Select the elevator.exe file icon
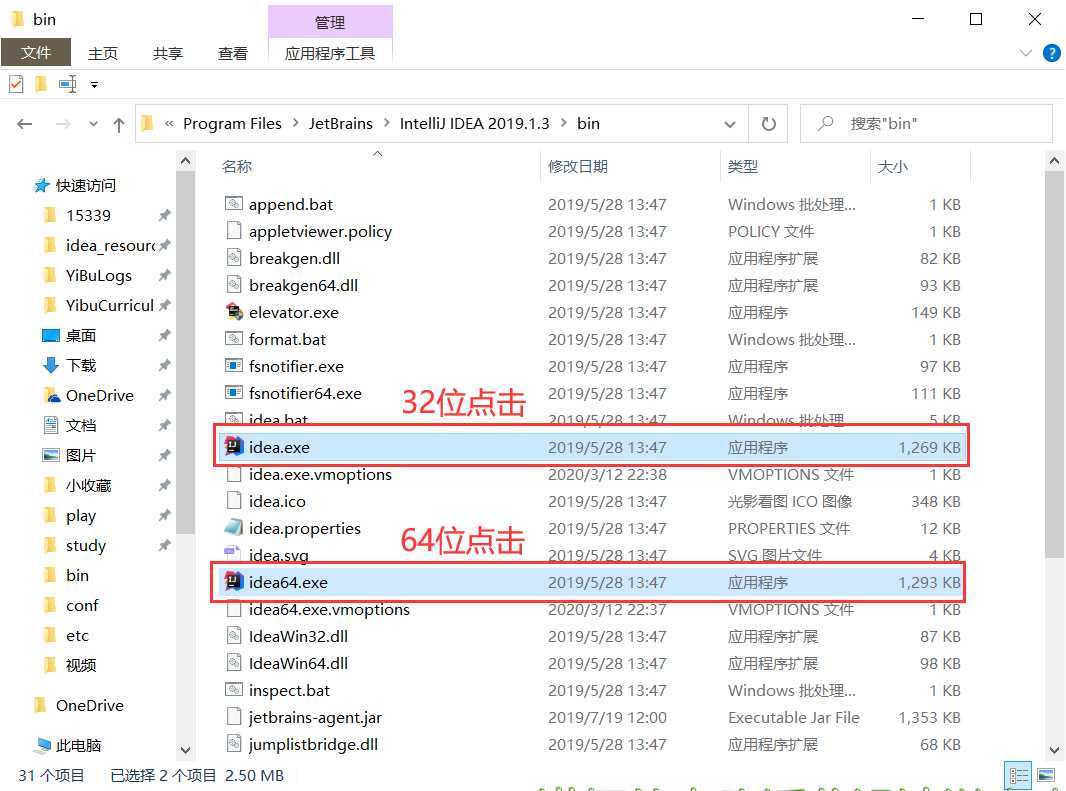Screen dimensions: 1066x791 tap(234, 312)
